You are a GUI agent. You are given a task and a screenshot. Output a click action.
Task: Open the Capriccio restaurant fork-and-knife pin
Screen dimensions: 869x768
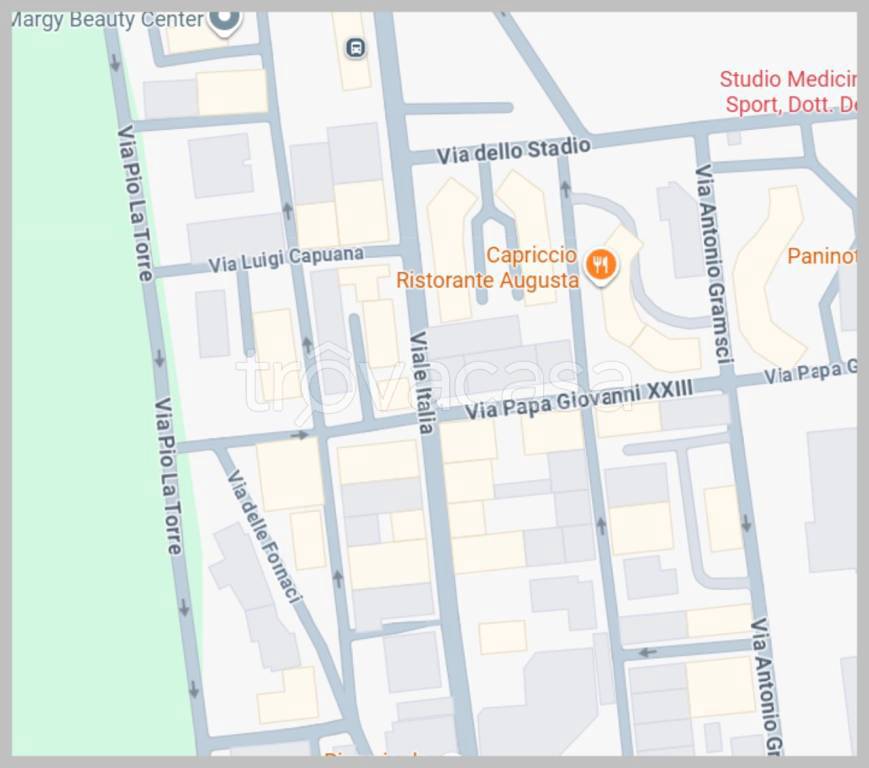(601, 265)
